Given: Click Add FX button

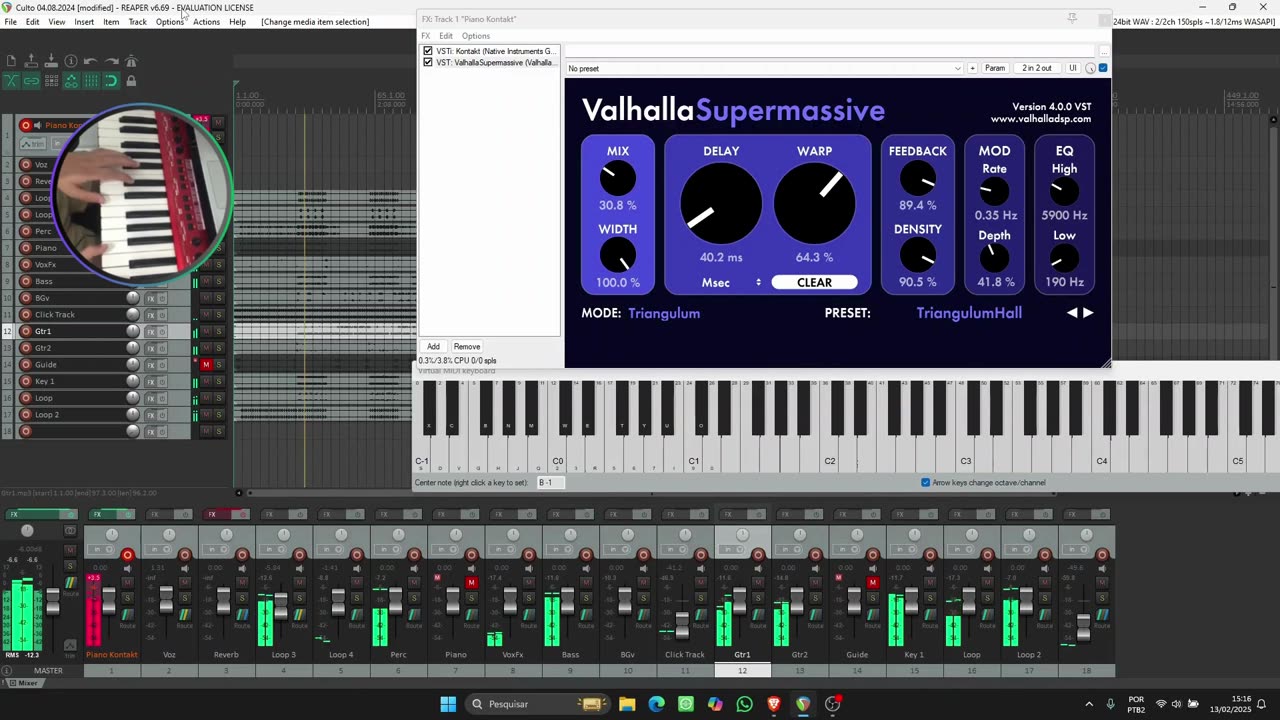Looking at the screenshot, I should (x=433, y=347).
